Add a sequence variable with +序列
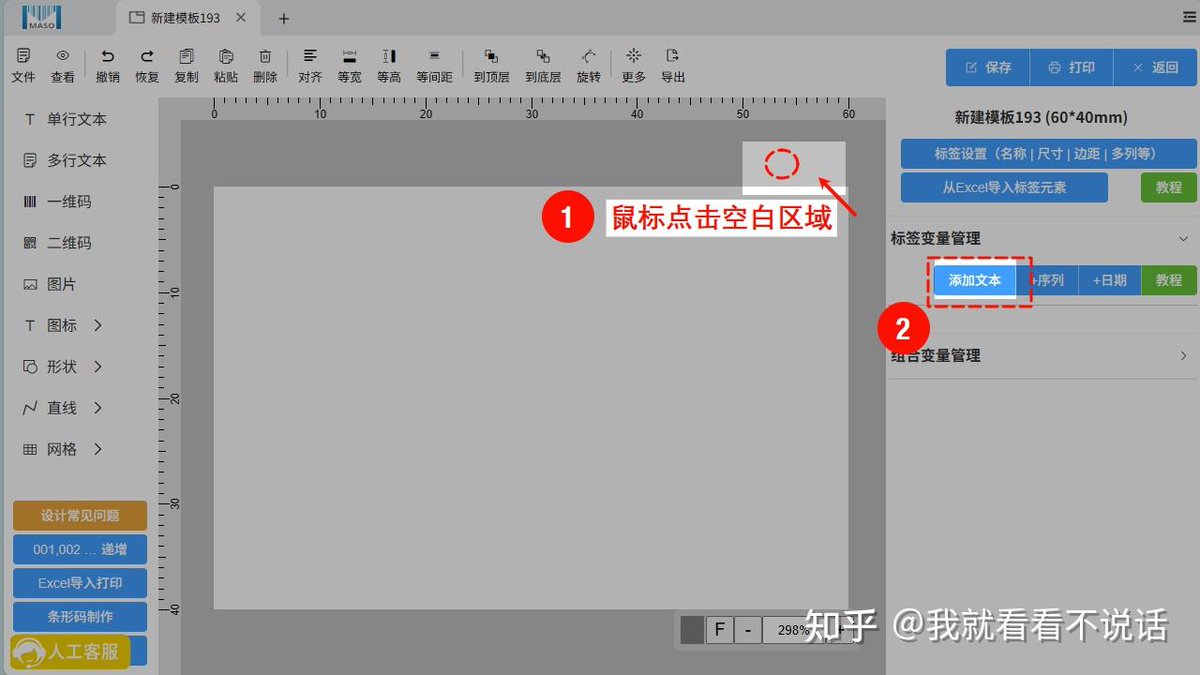 point(1047,280)
